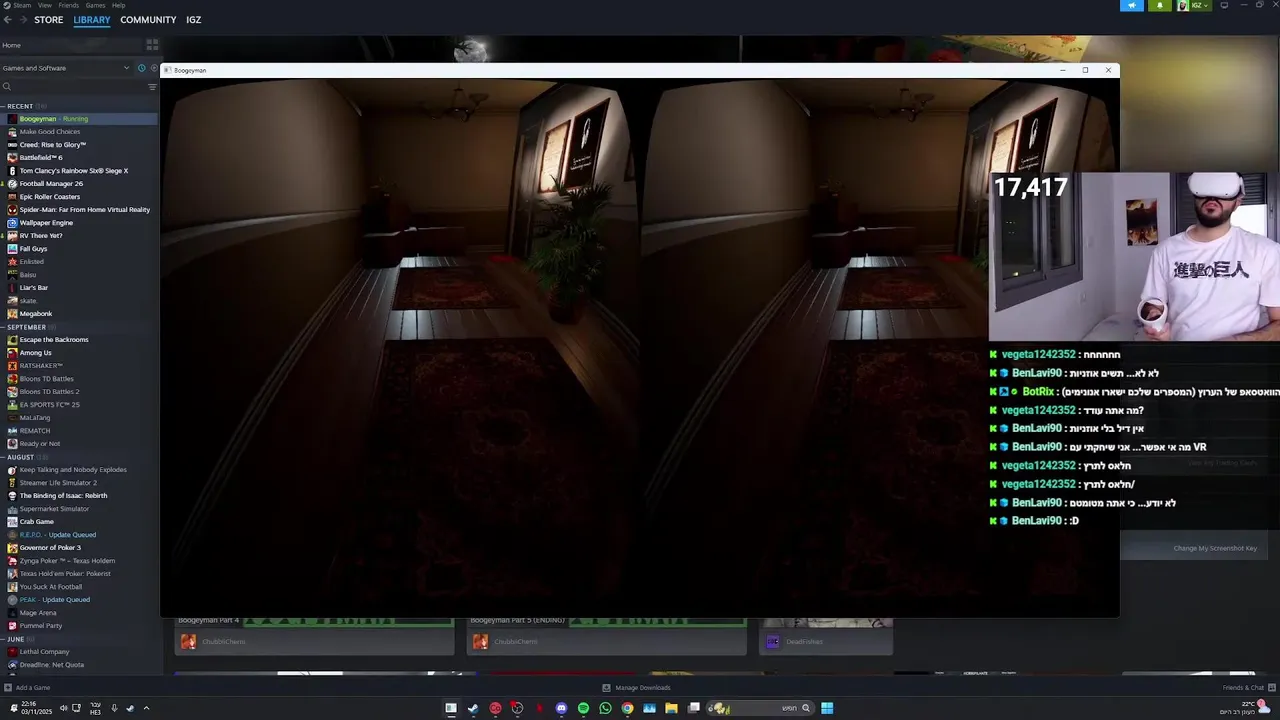The height and width of the screenshot is (720, 1280).
Task: Open the View menu
Action: pyautogui.click(x=45, y=5)
